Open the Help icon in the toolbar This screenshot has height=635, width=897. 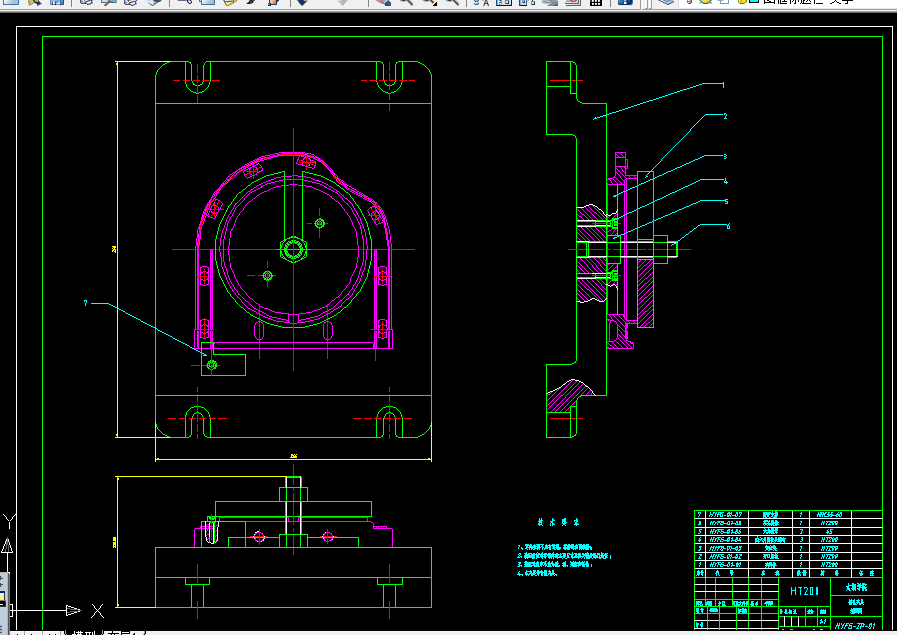[625, 2]
